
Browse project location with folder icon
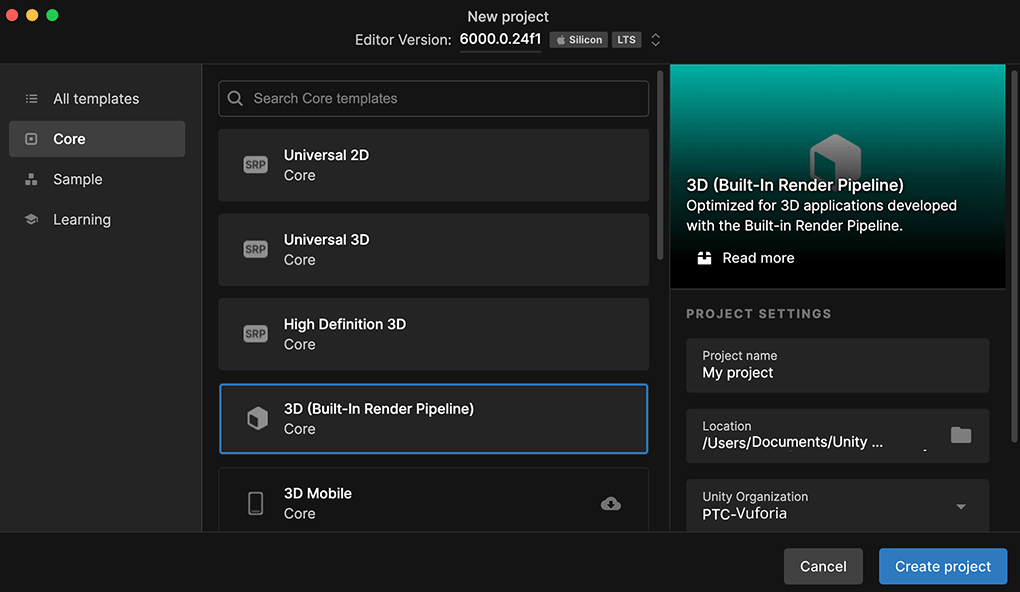(x=961, y=435)
